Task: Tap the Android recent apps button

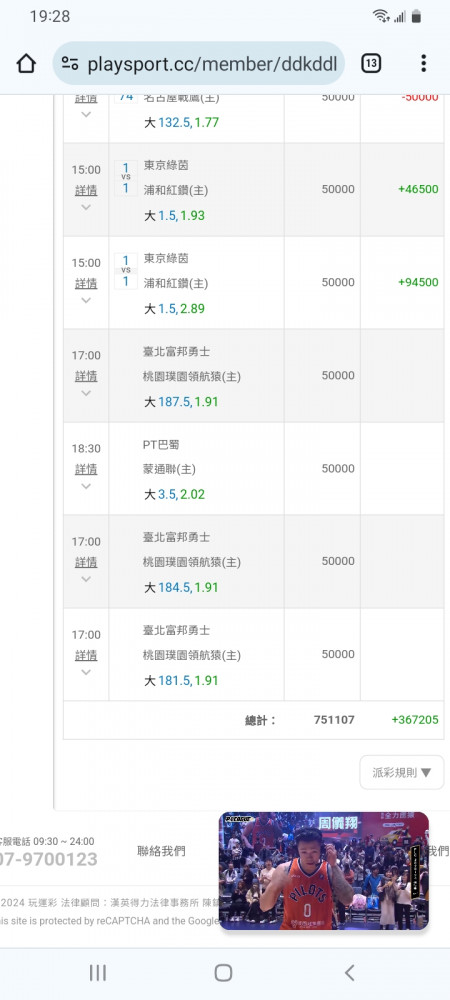Action: coord(98,972)
